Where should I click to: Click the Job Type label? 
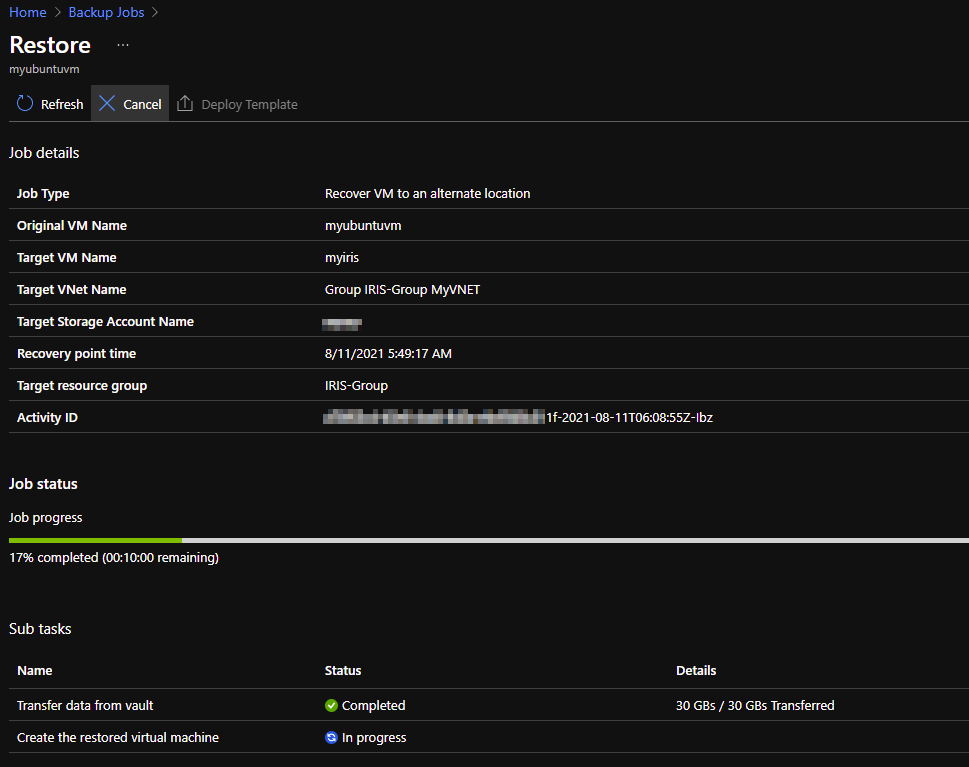(x=43, y=193)
